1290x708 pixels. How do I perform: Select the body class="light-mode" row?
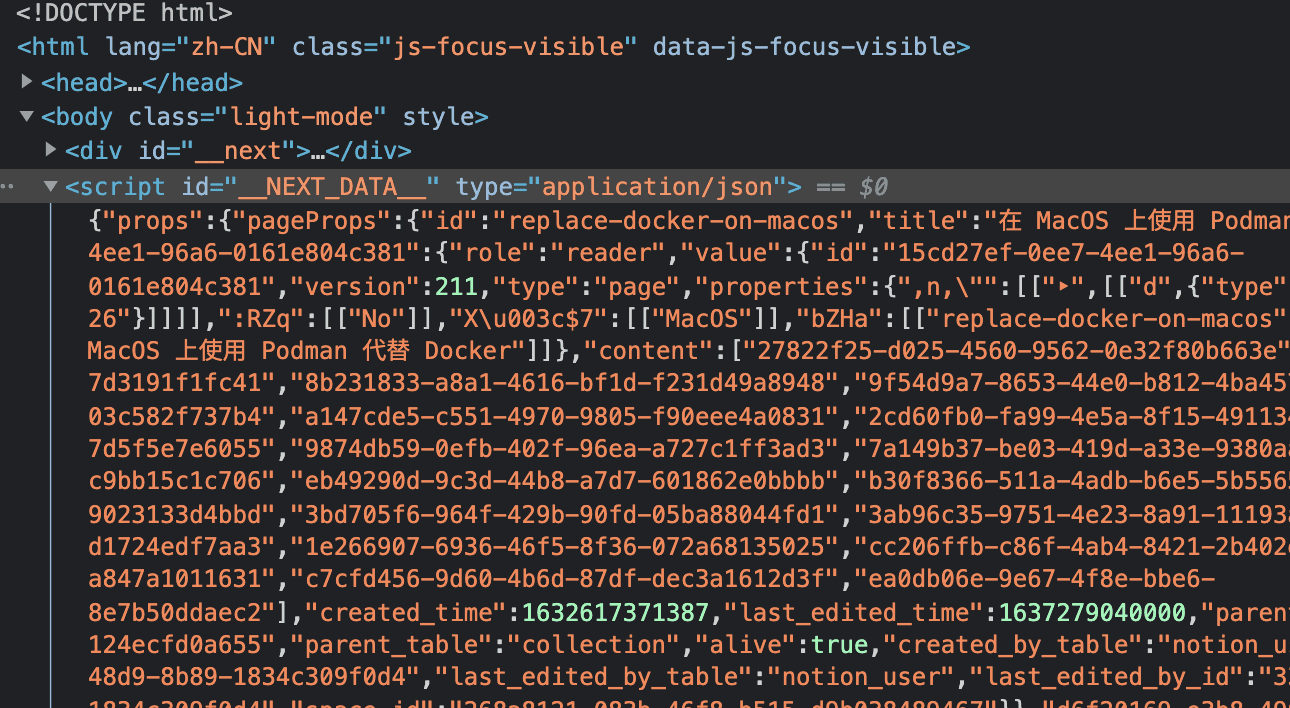(265, 117)
